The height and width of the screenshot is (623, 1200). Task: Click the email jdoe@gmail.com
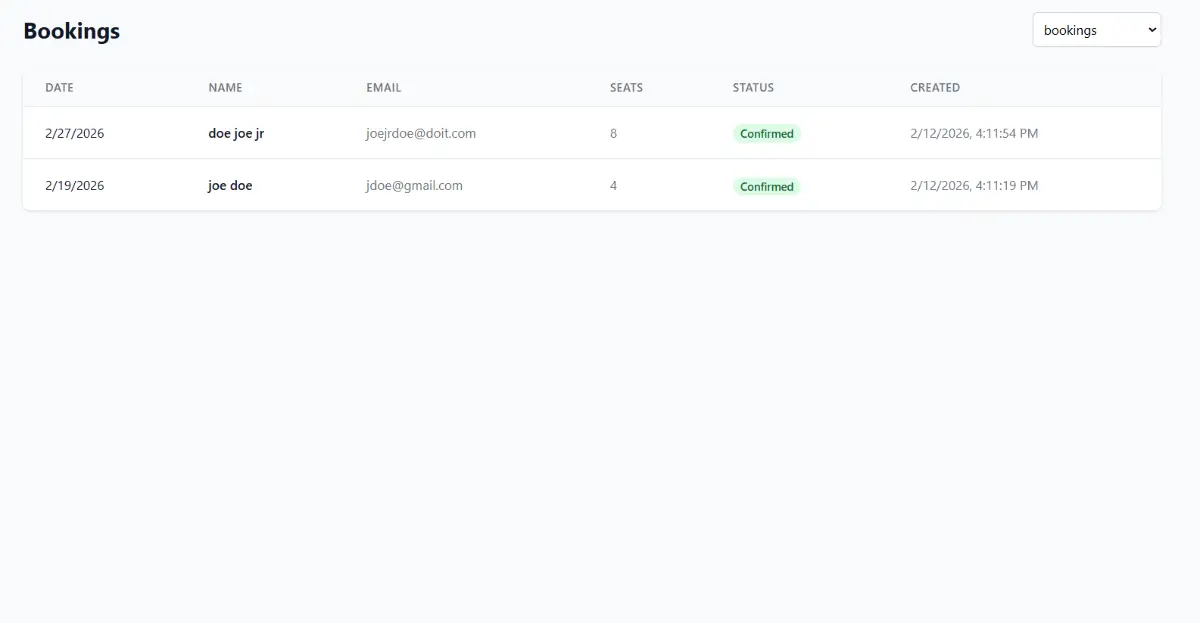tap(414, 185)
